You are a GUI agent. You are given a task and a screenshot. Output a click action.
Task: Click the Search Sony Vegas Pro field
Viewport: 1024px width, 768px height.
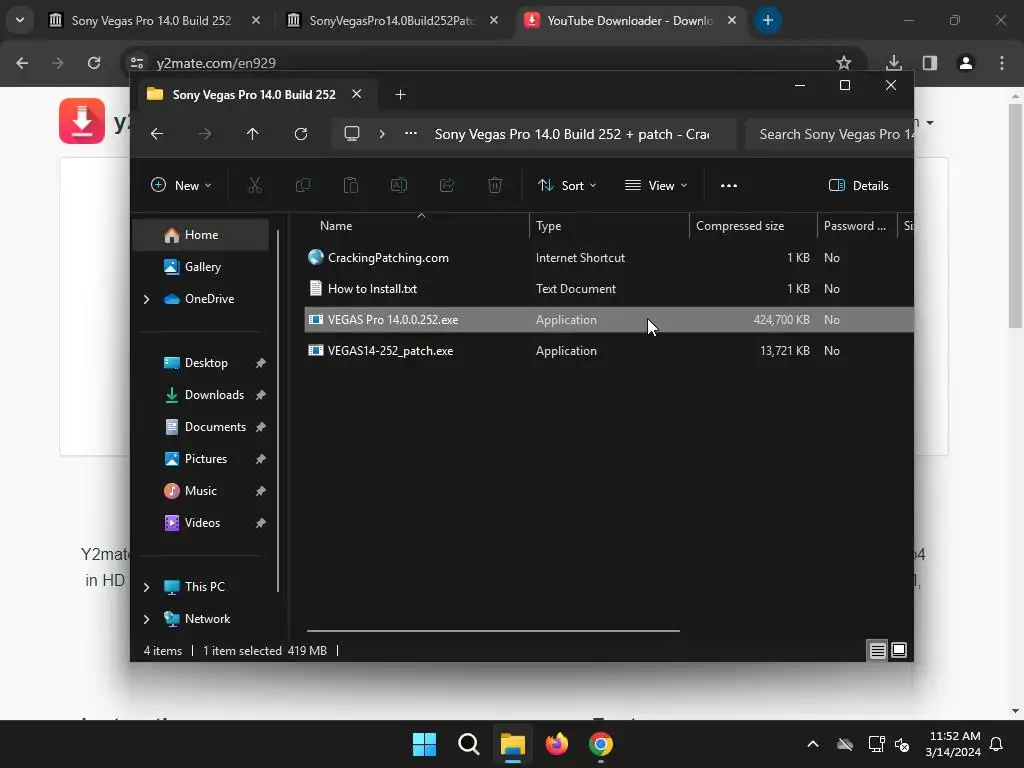829,134
